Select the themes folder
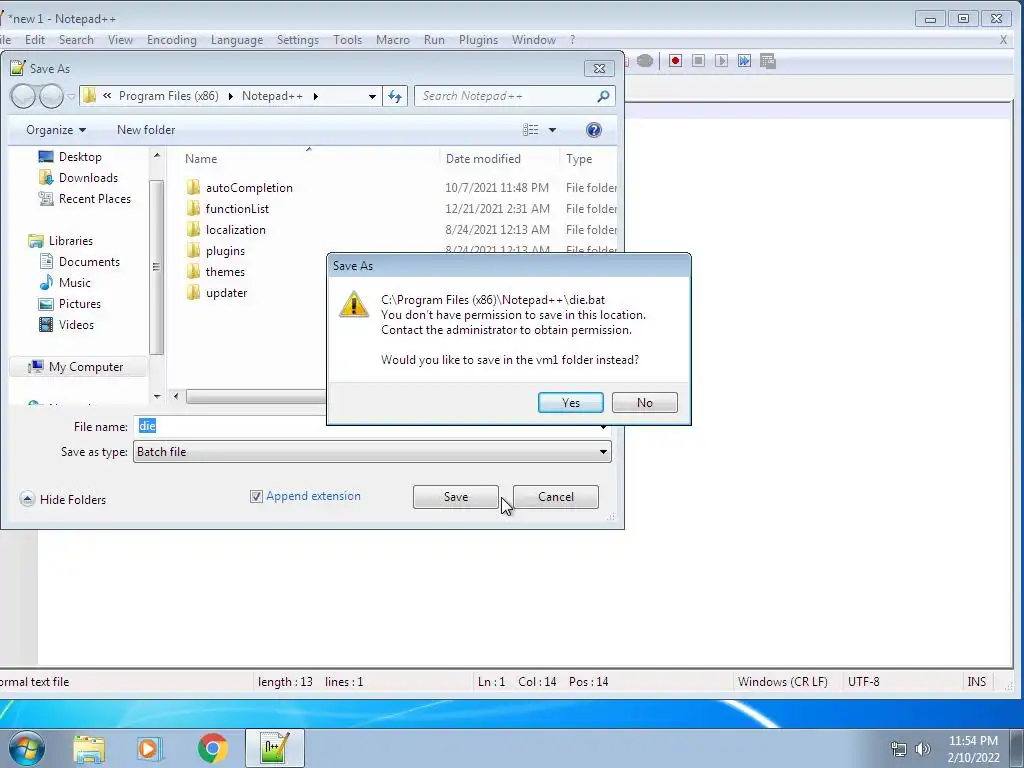The image size is (1024, 768). (225, 272)
